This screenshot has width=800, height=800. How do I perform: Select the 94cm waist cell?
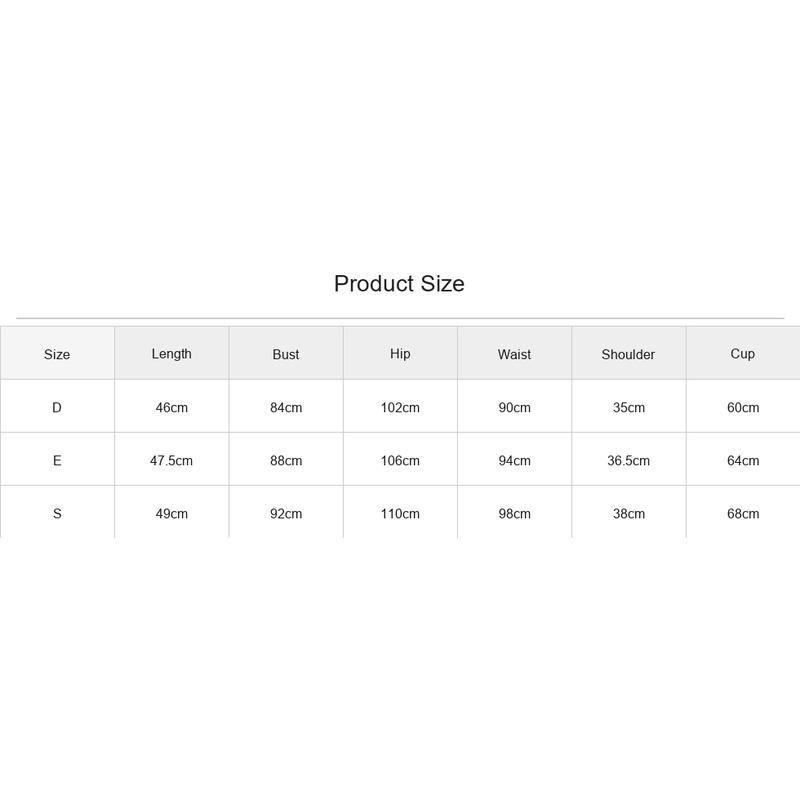click(514, 460)
